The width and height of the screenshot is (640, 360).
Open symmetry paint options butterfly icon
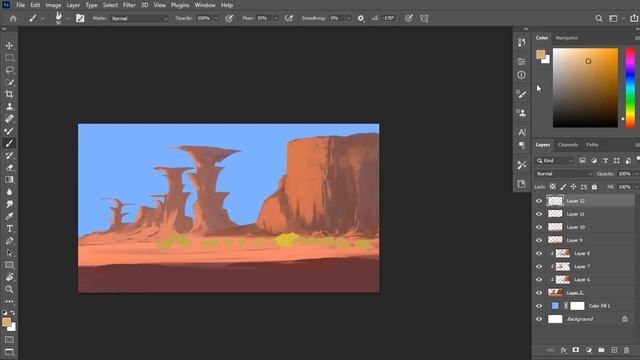pos(424,18)
